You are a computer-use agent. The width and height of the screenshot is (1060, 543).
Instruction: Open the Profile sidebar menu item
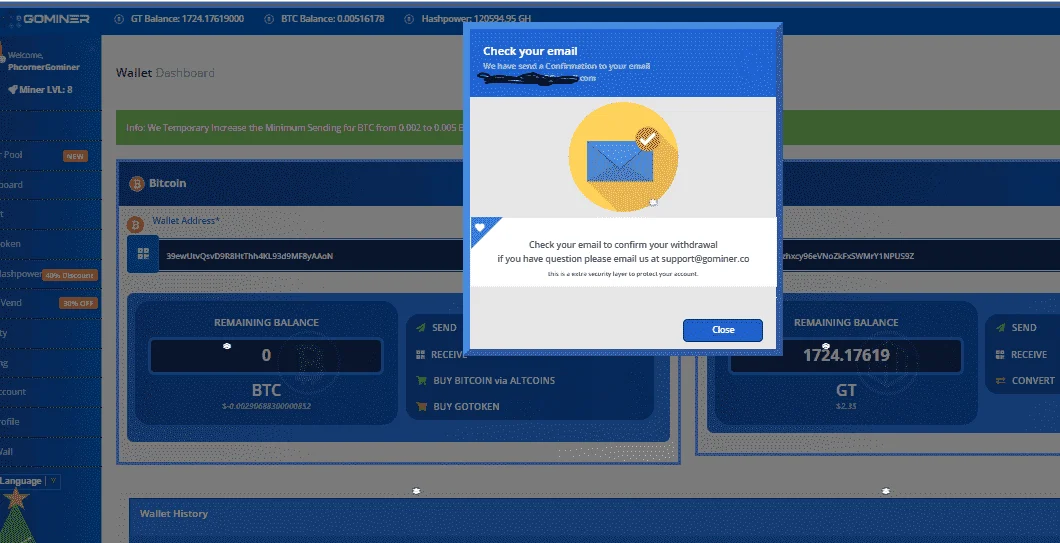49,422
